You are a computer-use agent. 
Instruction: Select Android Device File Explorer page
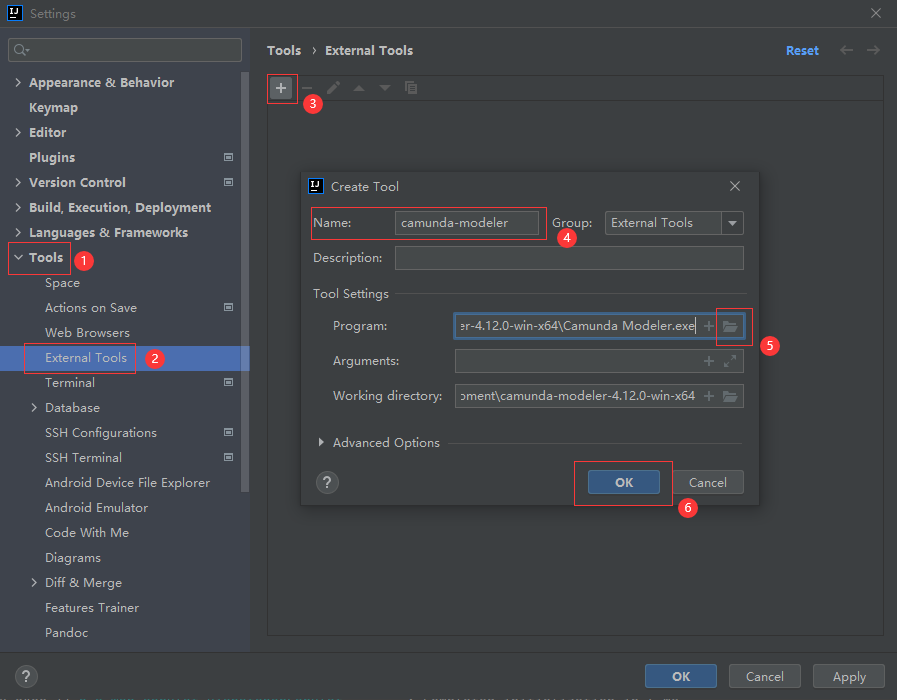click(x=128, y=483)
